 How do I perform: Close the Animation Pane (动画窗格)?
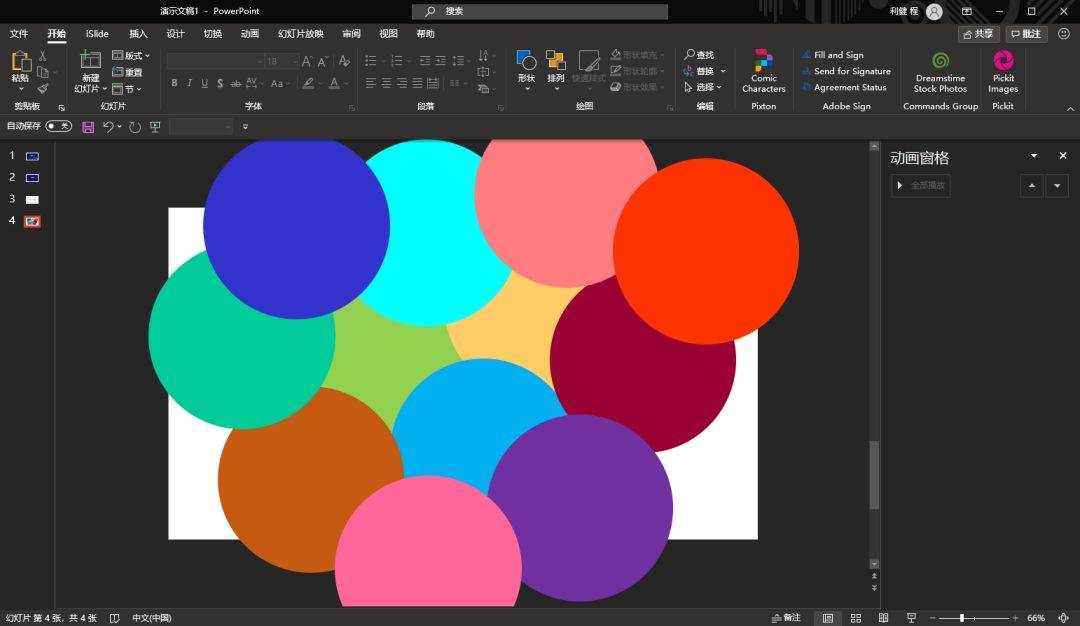1063,156
